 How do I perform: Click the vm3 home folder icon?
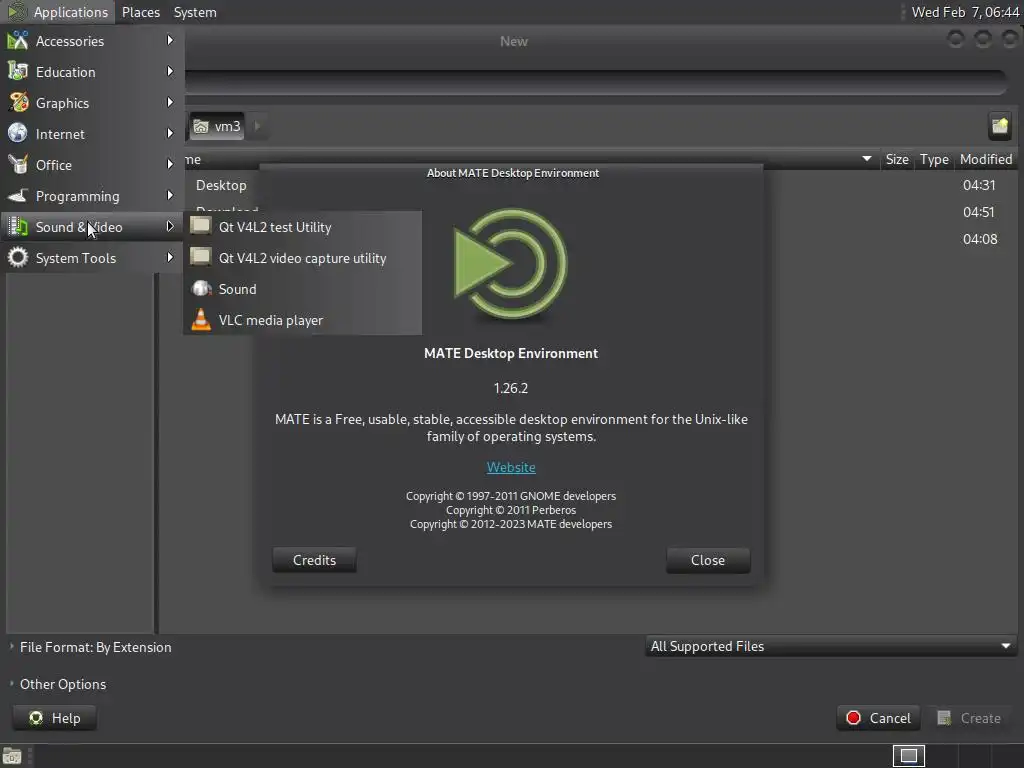[201, 126]
